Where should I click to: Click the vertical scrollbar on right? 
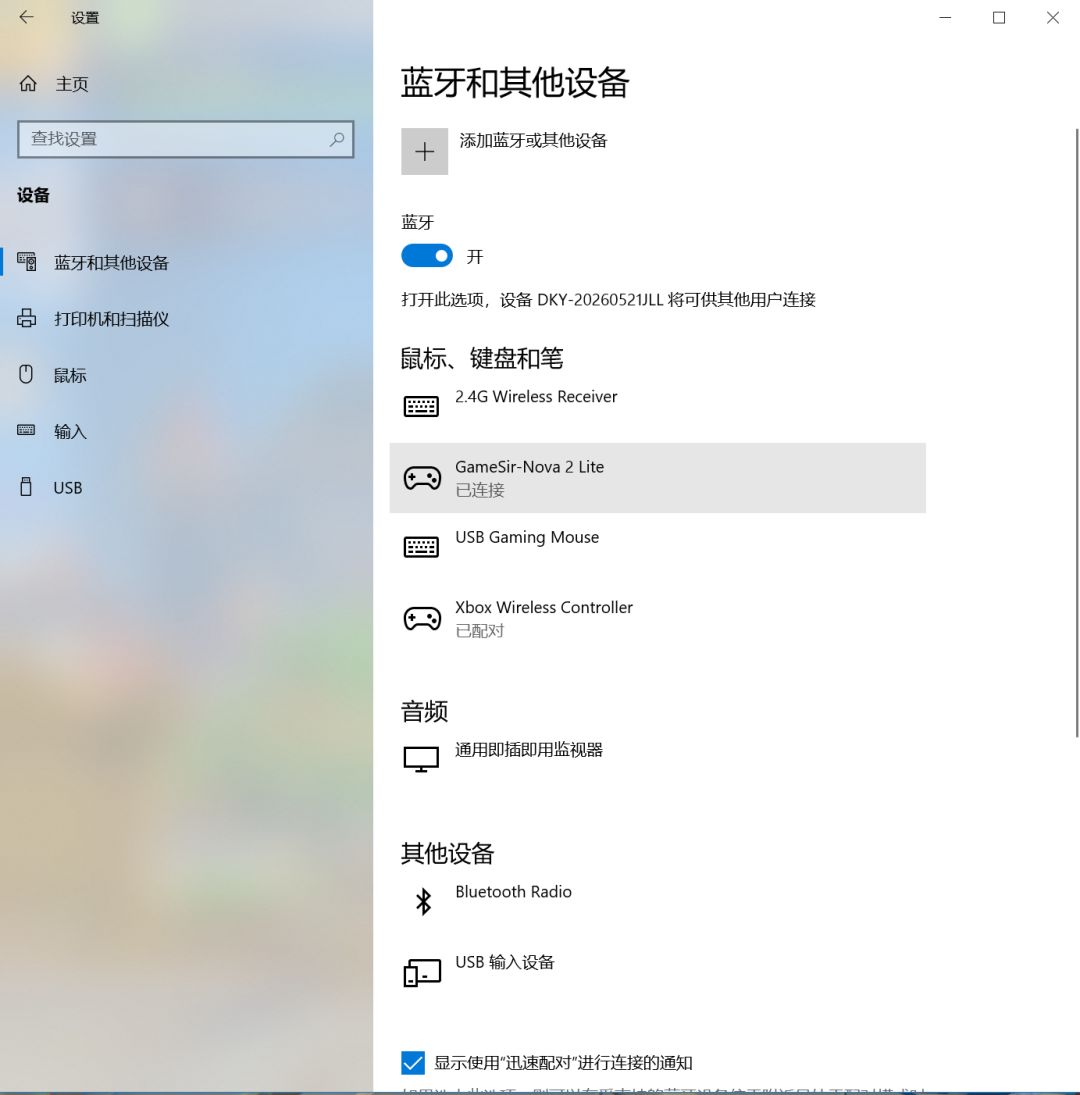click(x=1077, y=432)
